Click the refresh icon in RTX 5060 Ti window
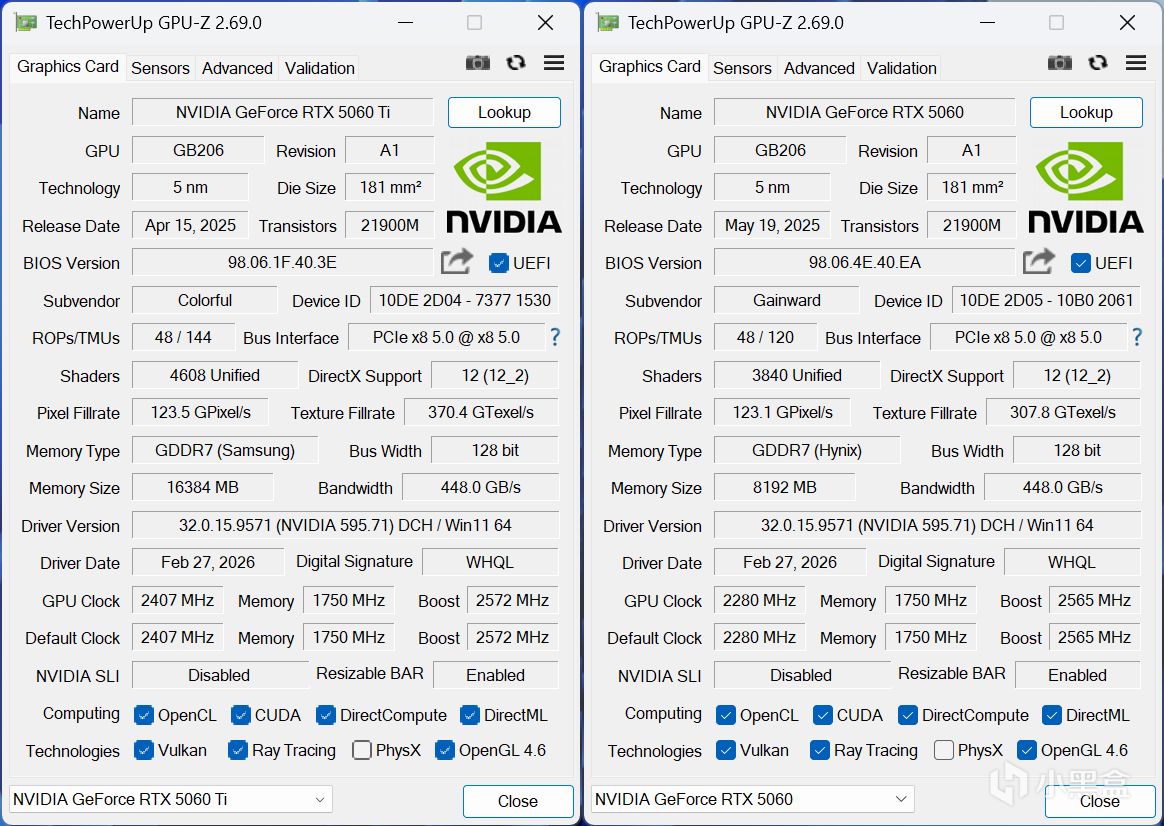This screenshot has width=1164, height=826. 516,63
